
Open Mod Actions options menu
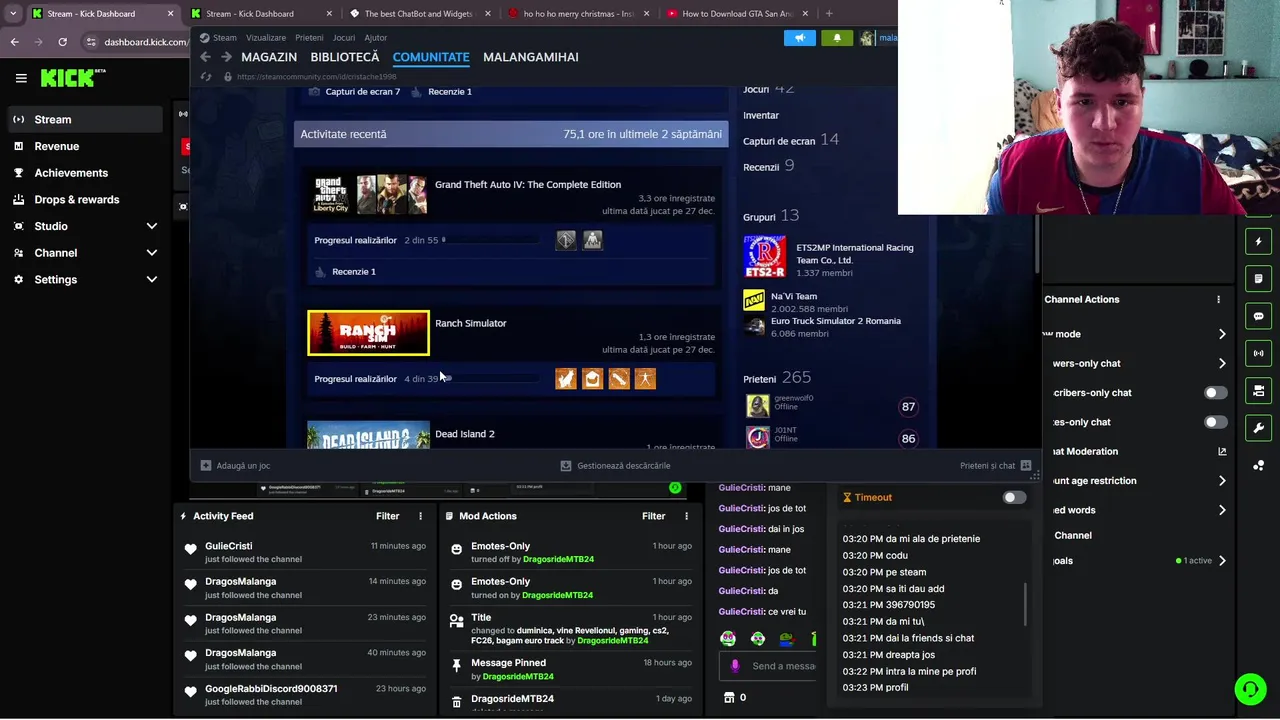686,516
